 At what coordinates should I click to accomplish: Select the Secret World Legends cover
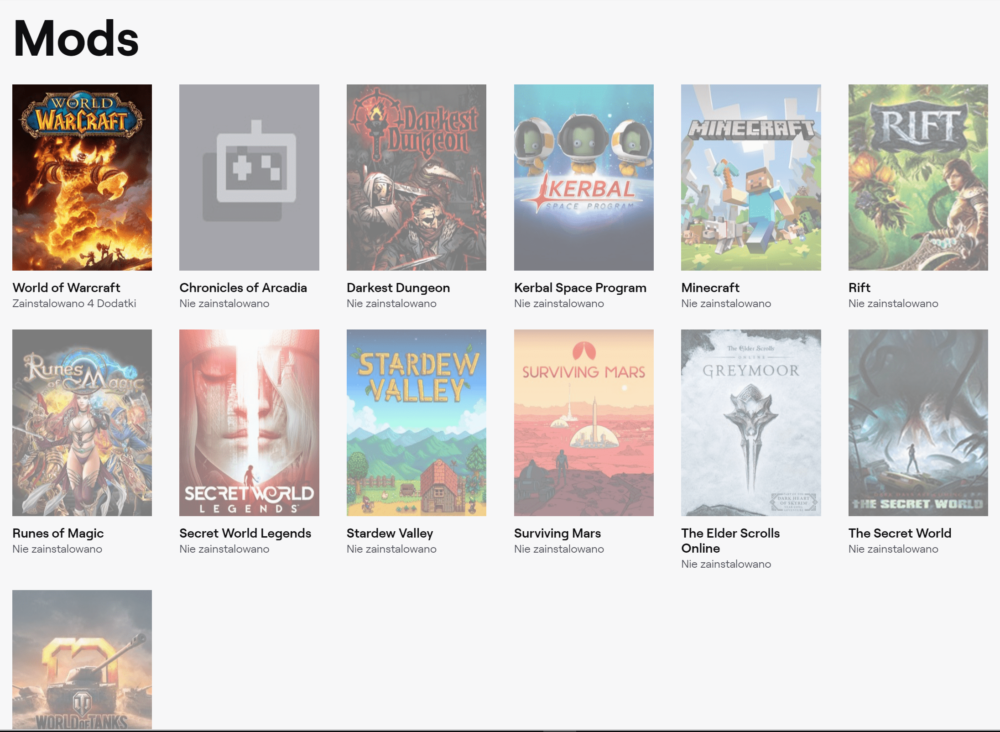click(249, 423)
